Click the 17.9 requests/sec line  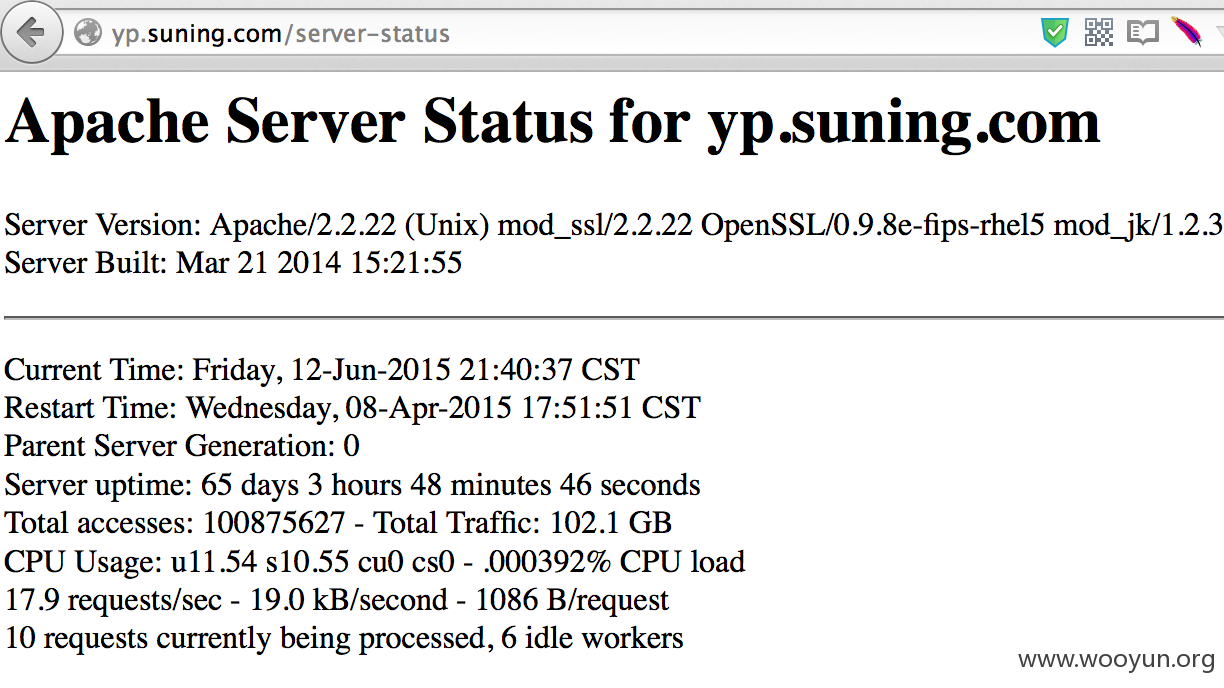click(x=337, y=600)
